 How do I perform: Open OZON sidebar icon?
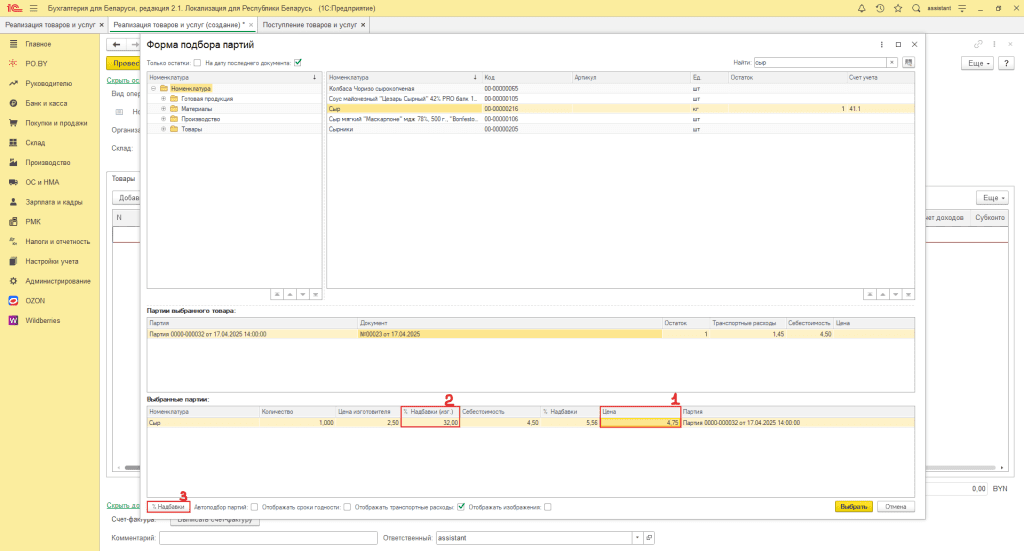13,301
